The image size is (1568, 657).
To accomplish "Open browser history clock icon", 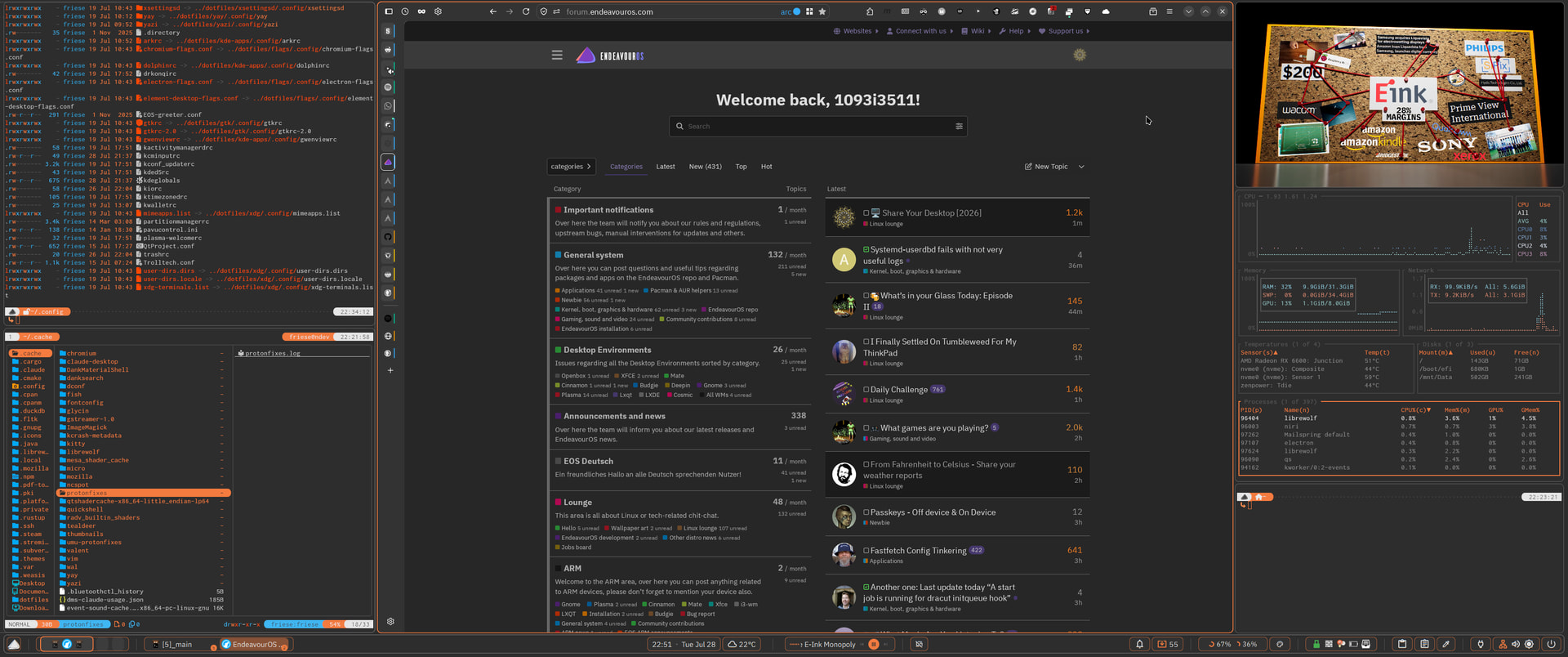I will click(x=405, y=11).
